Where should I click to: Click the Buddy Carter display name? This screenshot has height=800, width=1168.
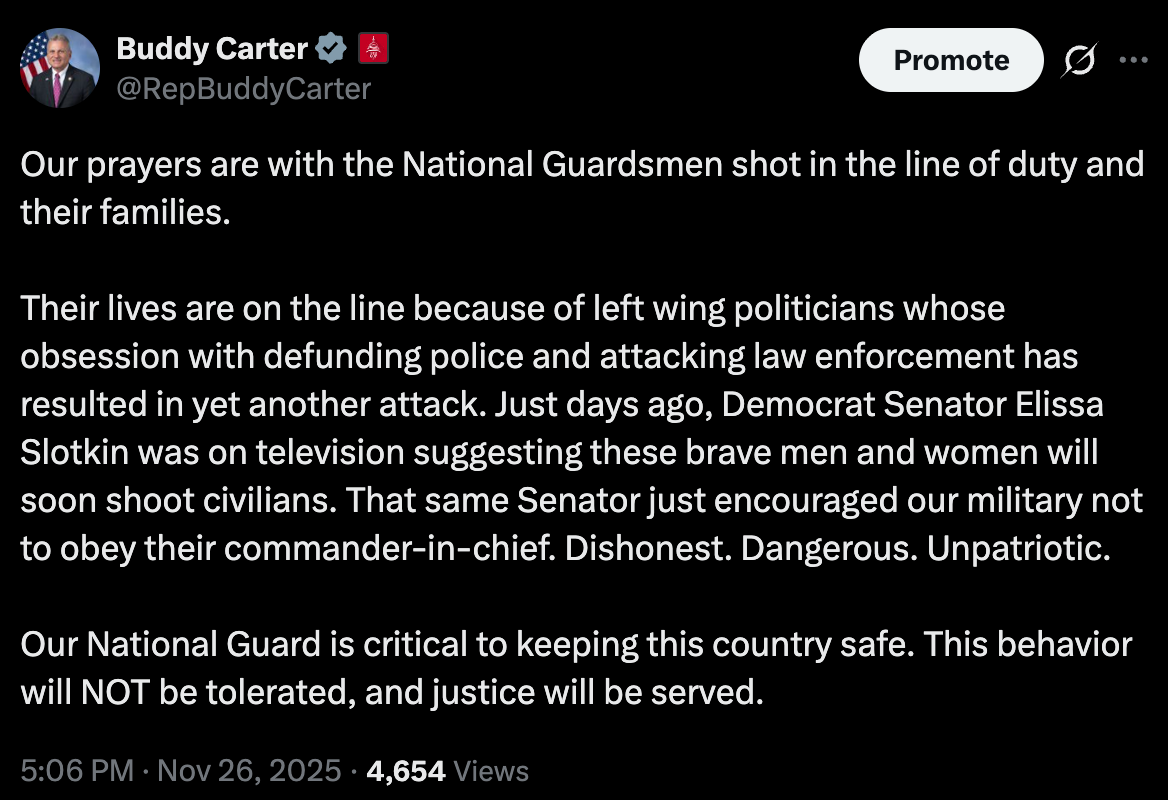tap(212, 47)
